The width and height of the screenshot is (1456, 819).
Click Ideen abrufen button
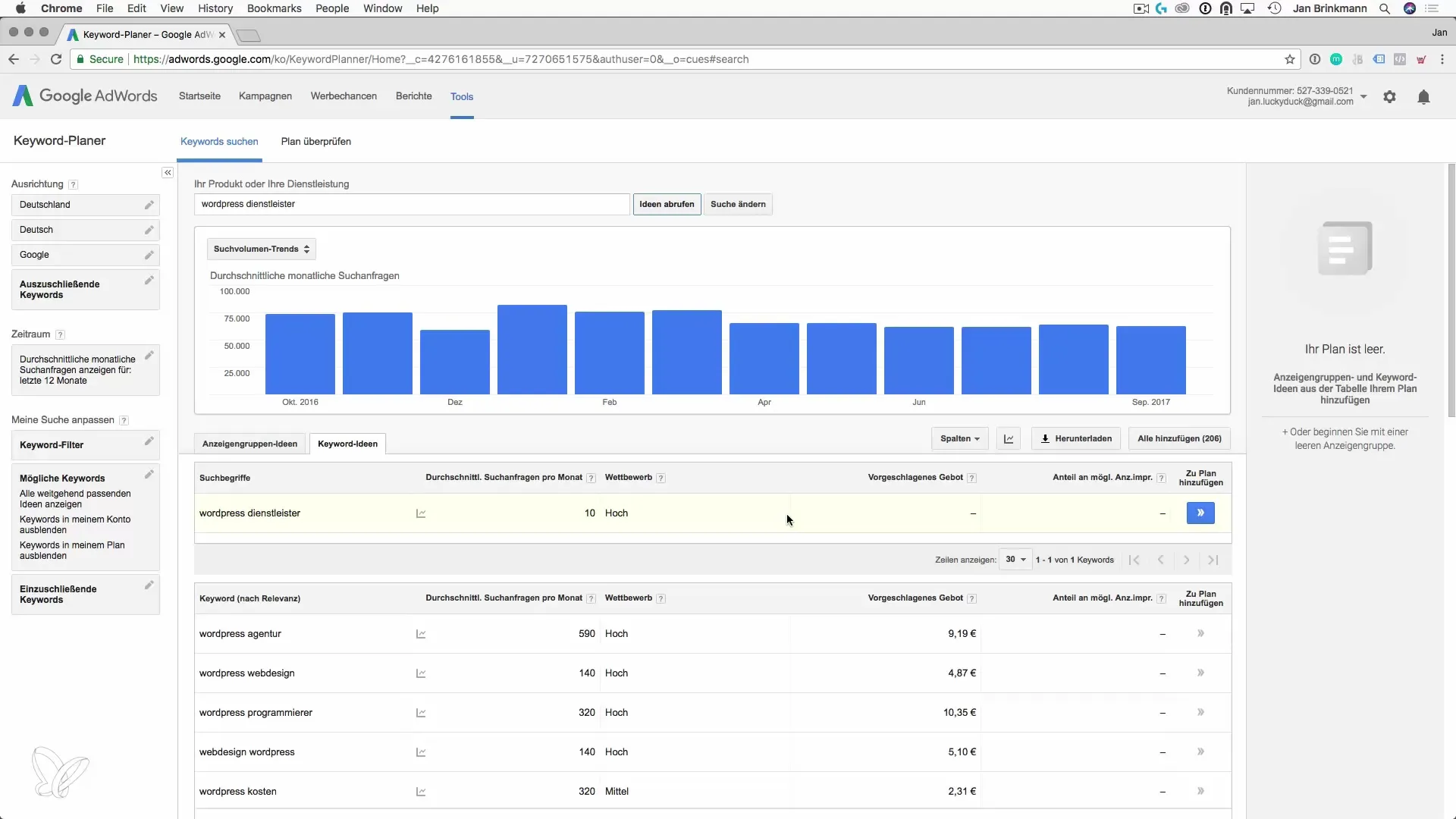(x=667, y=204)
